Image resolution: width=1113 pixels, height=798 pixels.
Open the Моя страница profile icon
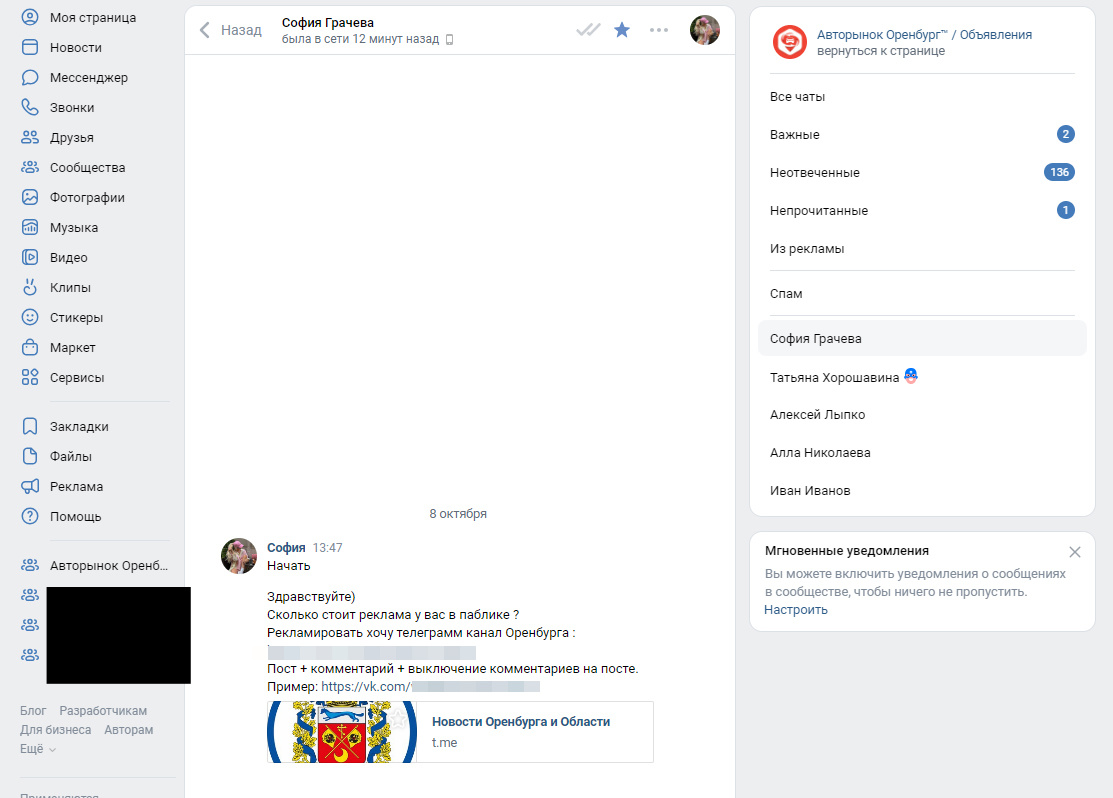tap(30, 17)
